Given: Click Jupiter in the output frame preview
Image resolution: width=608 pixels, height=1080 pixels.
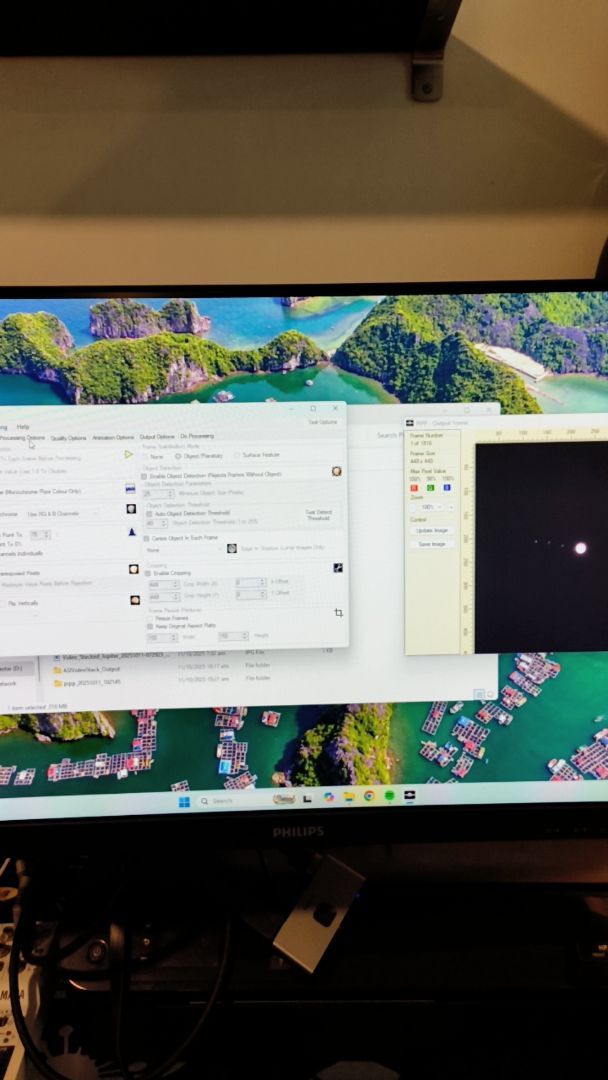Looking at the screenshot, I should 580,548.
